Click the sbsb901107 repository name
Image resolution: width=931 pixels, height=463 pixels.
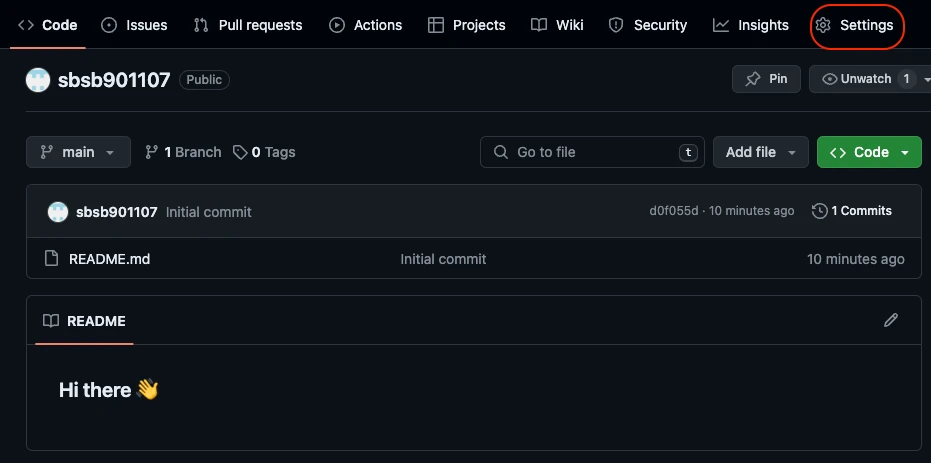click(x=114, y=80)
